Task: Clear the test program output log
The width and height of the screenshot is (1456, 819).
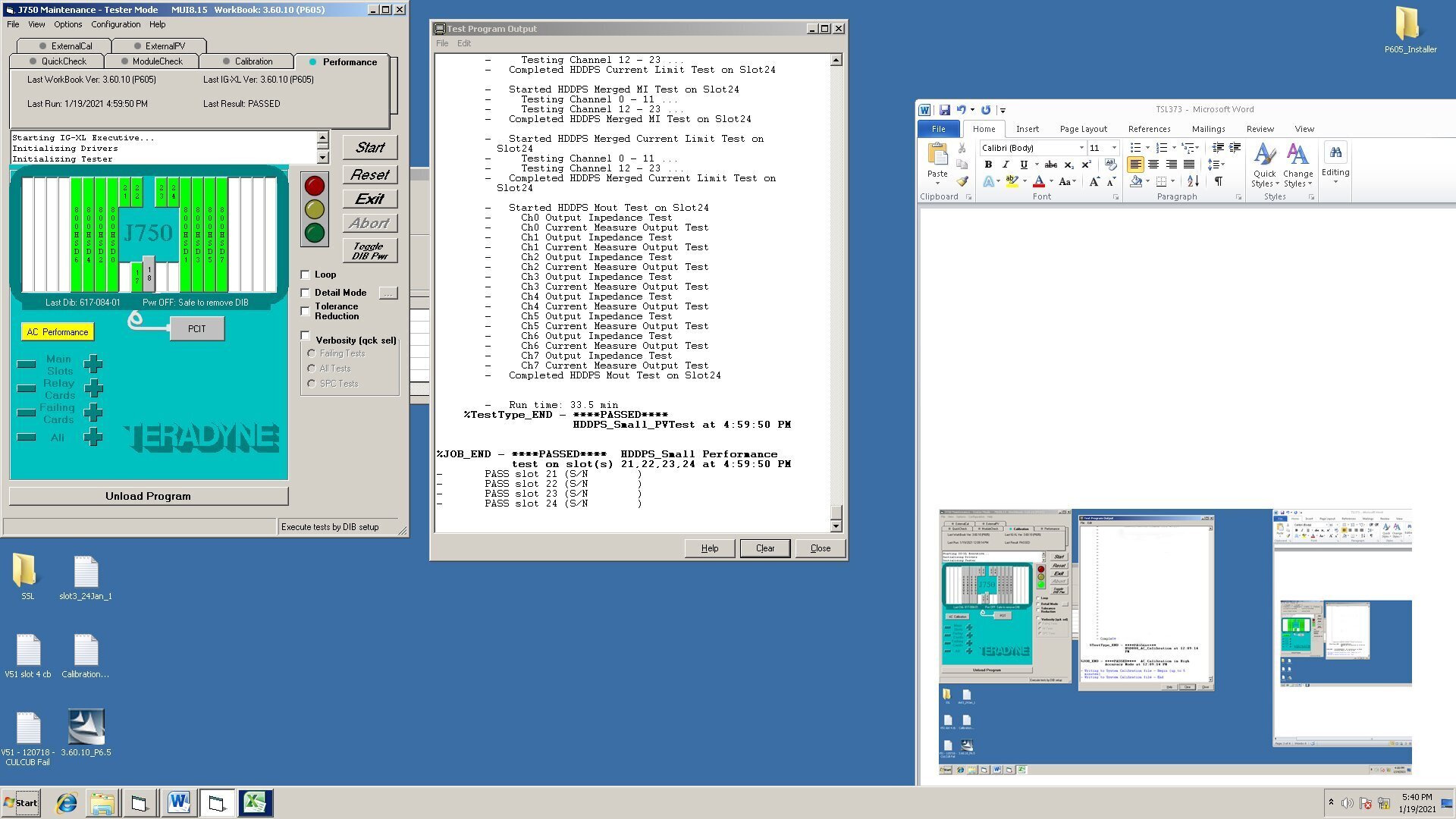Action: pyautogui.click(x=765, y=548)
